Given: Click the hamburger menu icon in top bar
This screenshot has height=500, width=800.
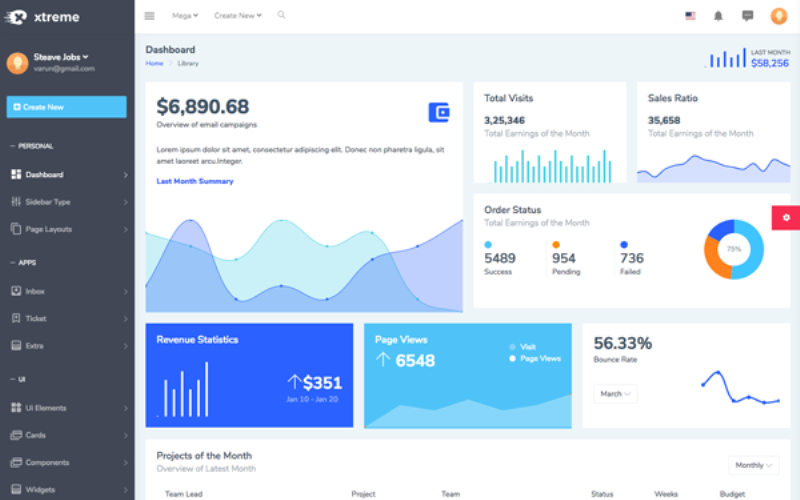Looking at the screenshot, I should [150, 16].
